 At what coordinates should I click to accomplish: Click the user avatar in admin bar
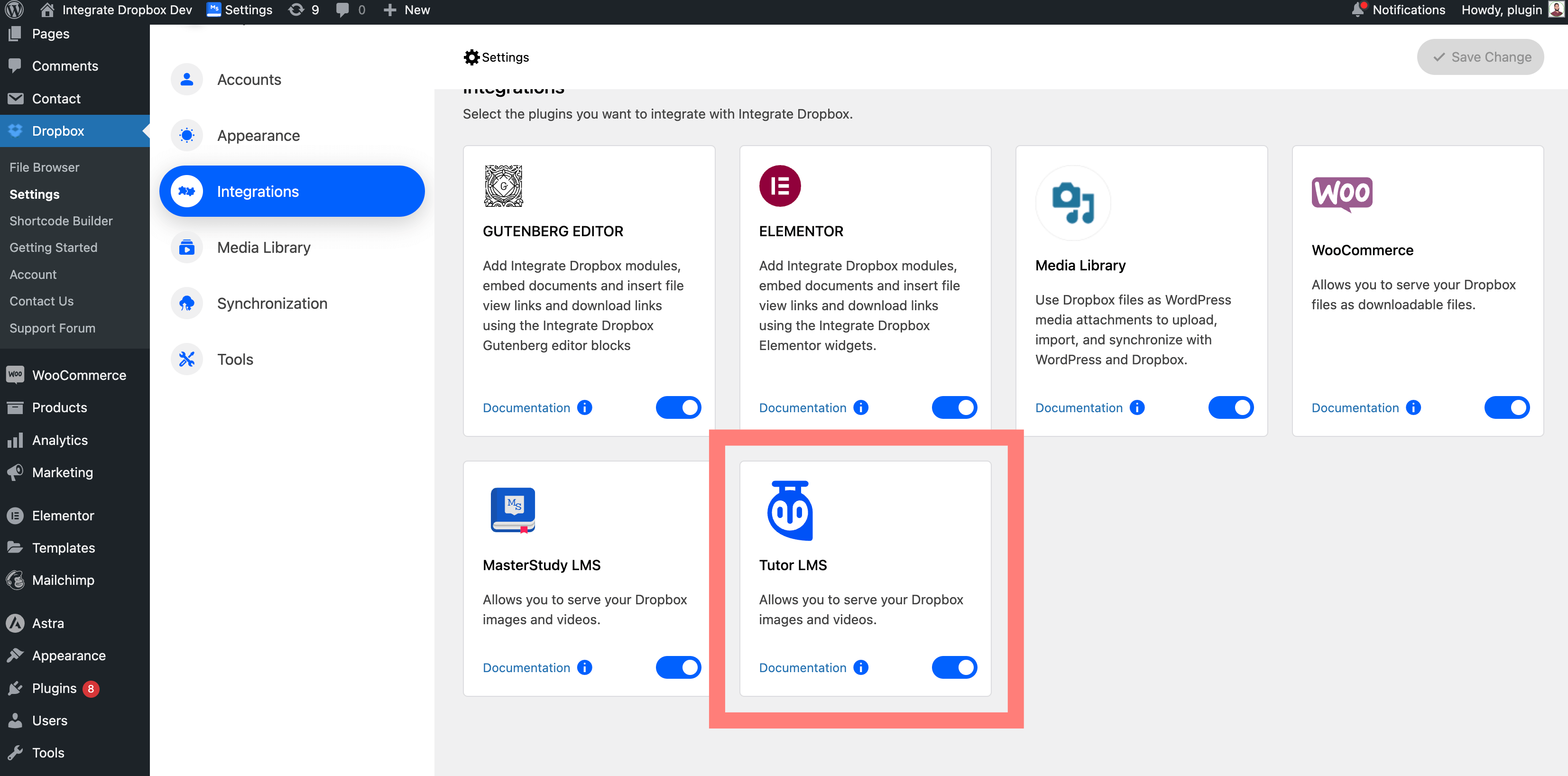pos(1557,10)
